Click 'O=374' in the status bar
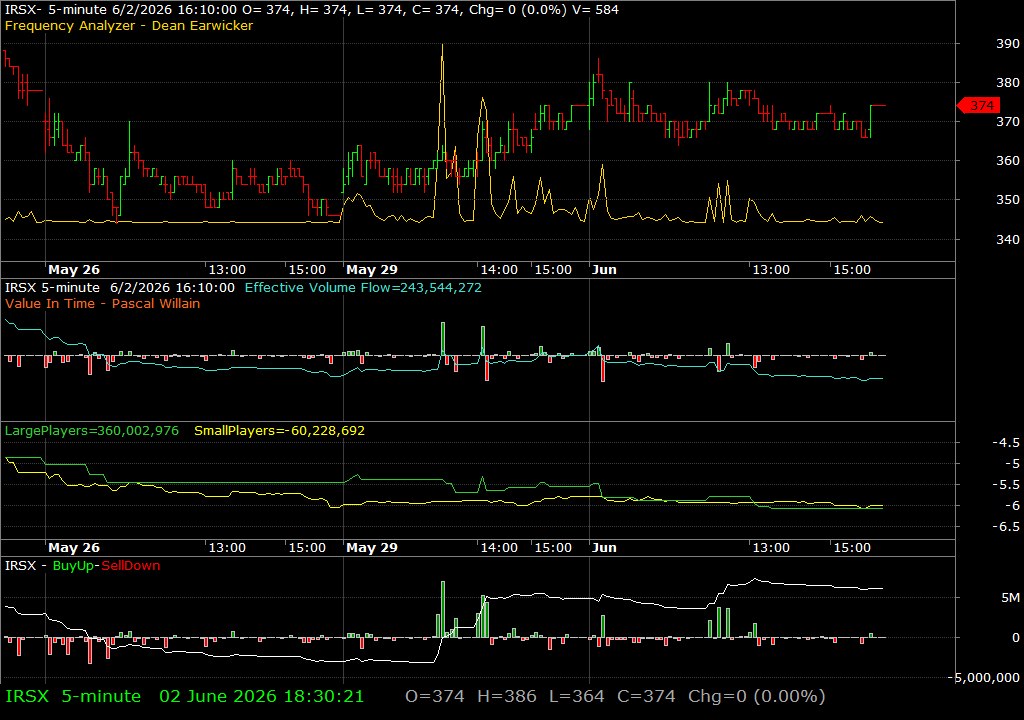Screen dimensions: 1024x720 [435, 696]
